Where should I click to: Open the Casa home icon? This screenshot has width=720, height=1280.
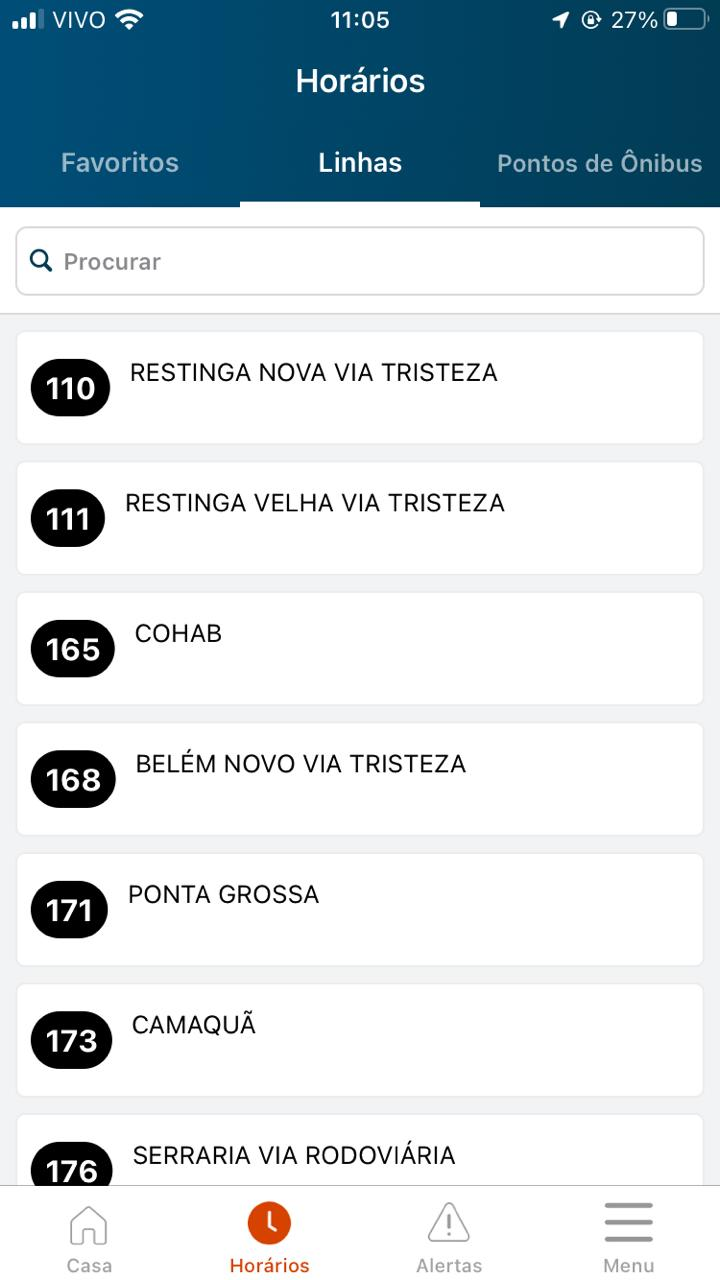tap(89, 1225)
